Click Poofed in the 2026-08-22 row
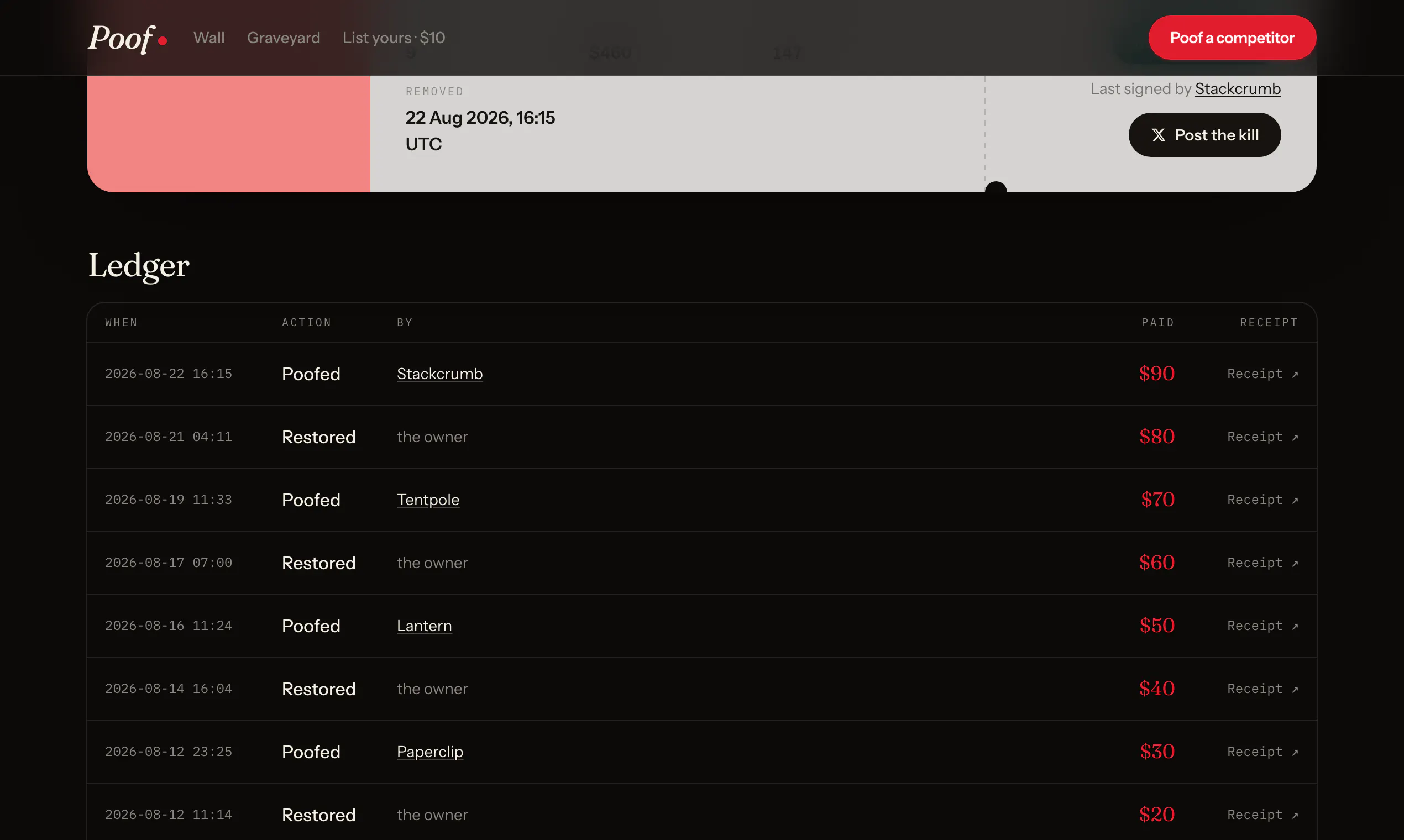This screenshot has height=840, width=1404. 311,374
